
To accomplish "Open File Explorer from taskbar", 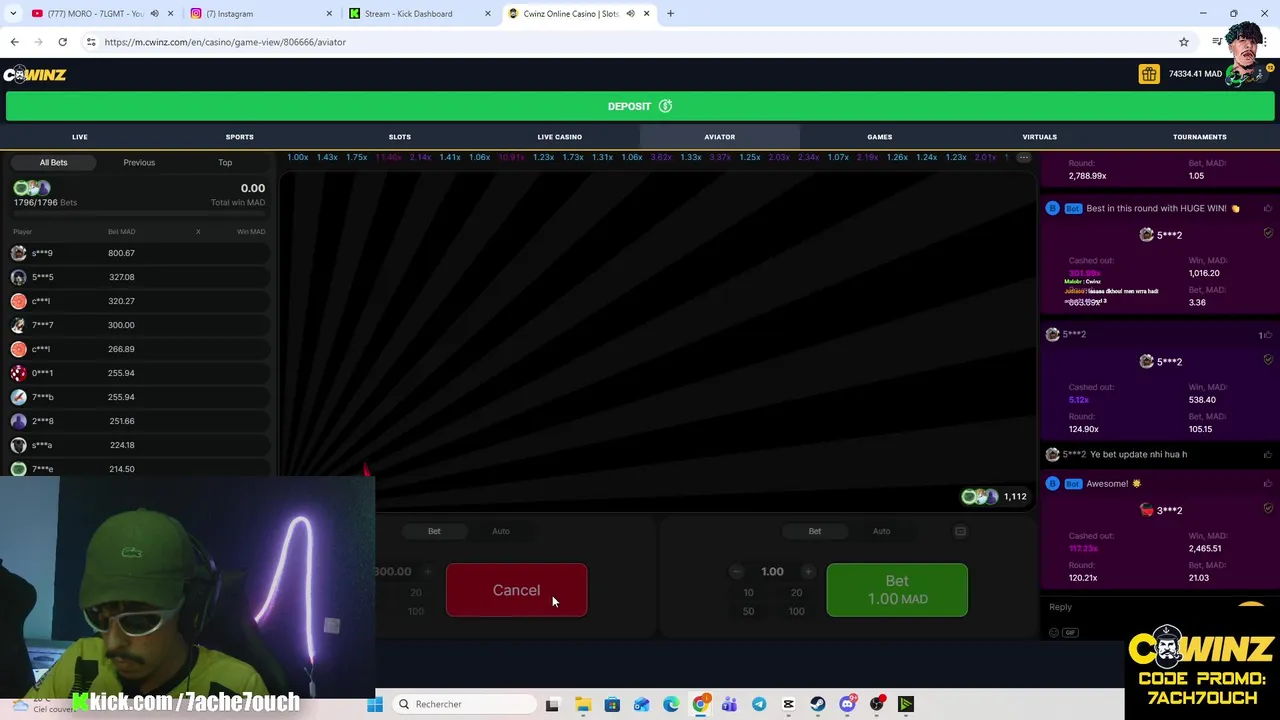I will click(583, 704).
